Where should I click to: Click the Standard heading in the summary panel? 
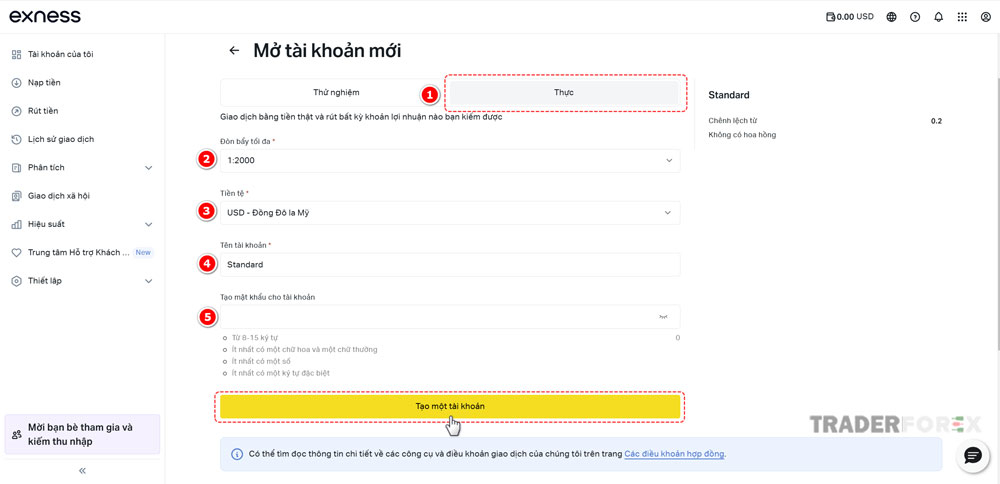[x=729, y=95]
